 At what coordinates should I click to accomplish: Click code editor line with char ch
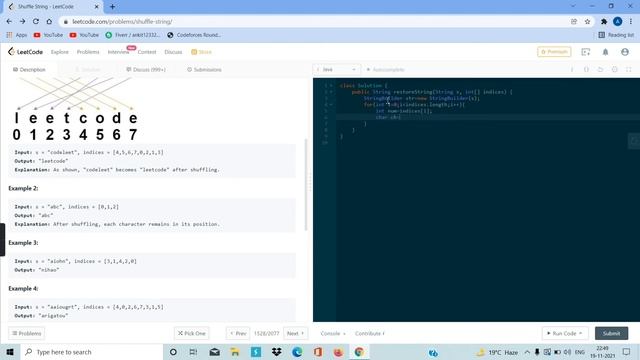click(488, 117)
